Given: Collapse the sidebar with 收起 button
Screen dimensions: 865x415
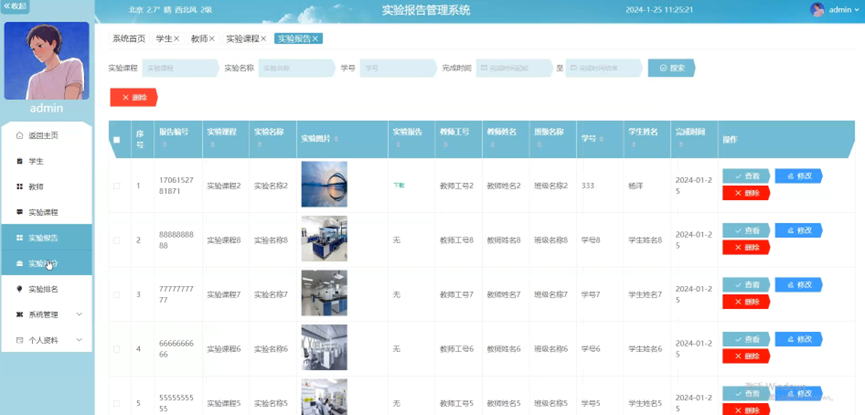Looking at the screenshot, I should pos(15,7).
